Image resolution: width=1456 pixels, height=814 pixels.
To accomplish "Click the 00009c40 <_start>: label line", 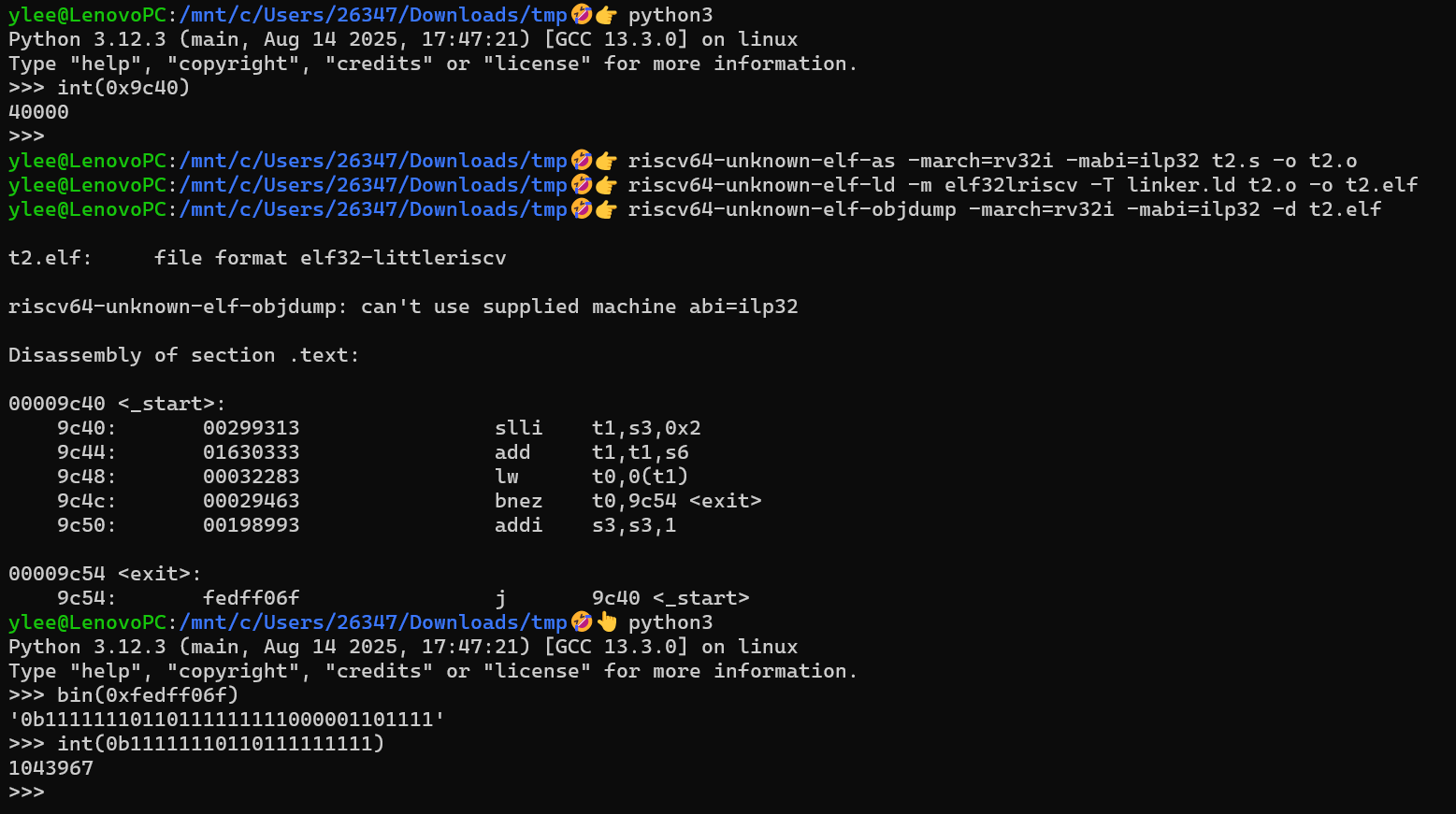I will point(117,404).
